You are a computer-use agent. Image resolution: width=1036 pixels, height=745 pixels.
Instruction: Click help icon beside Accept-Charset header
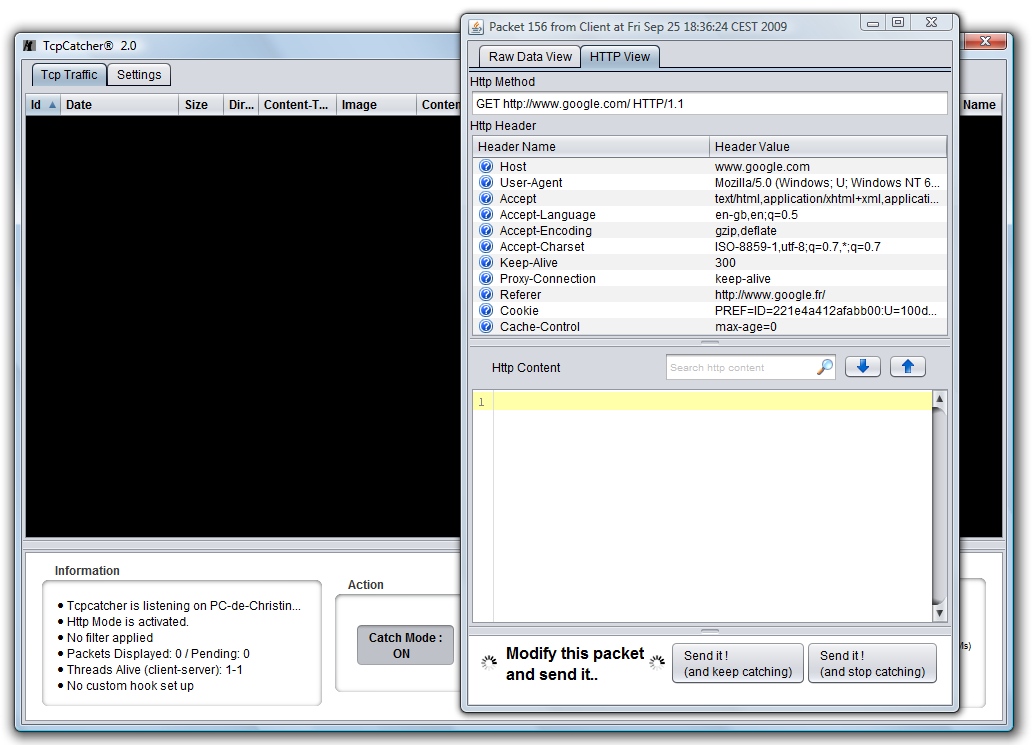pyautogui.click(x=486, y=246)
